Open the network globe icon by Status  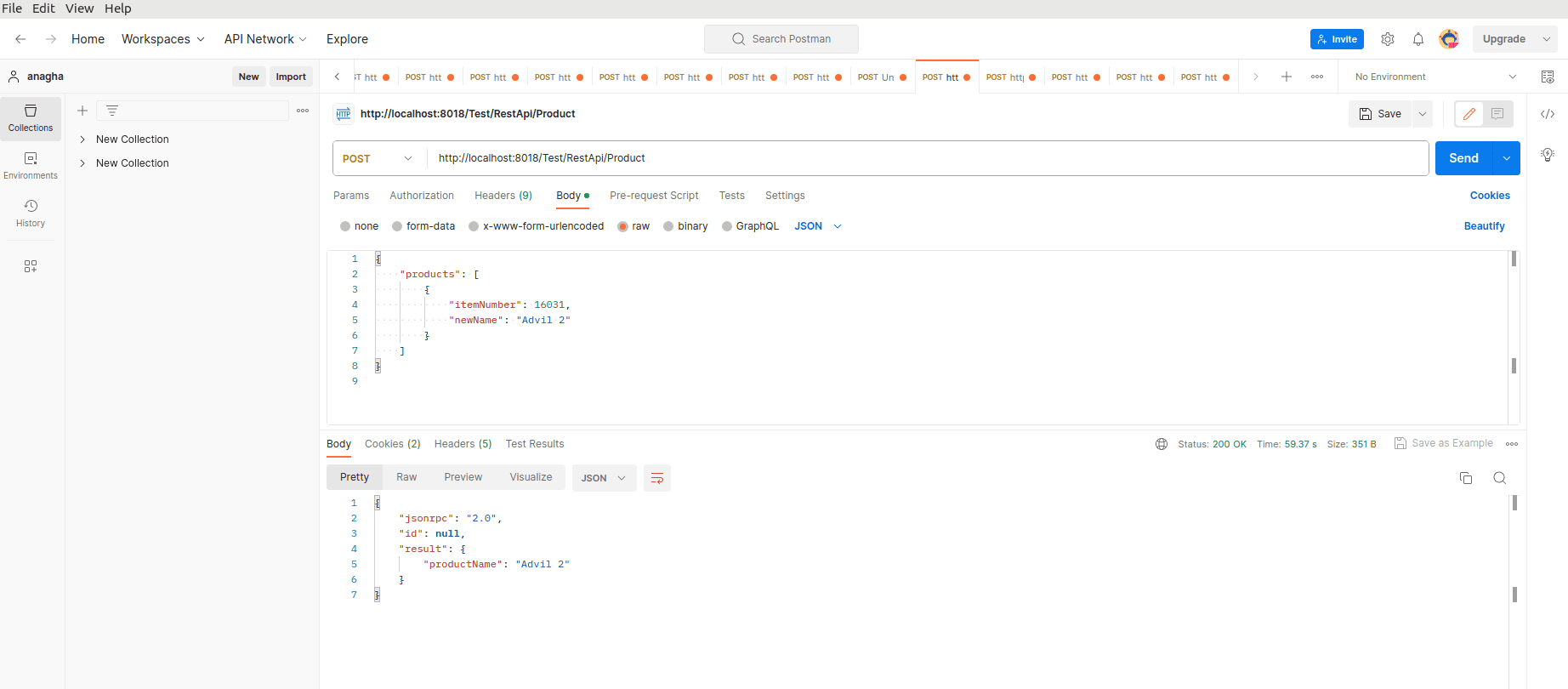1162,444
